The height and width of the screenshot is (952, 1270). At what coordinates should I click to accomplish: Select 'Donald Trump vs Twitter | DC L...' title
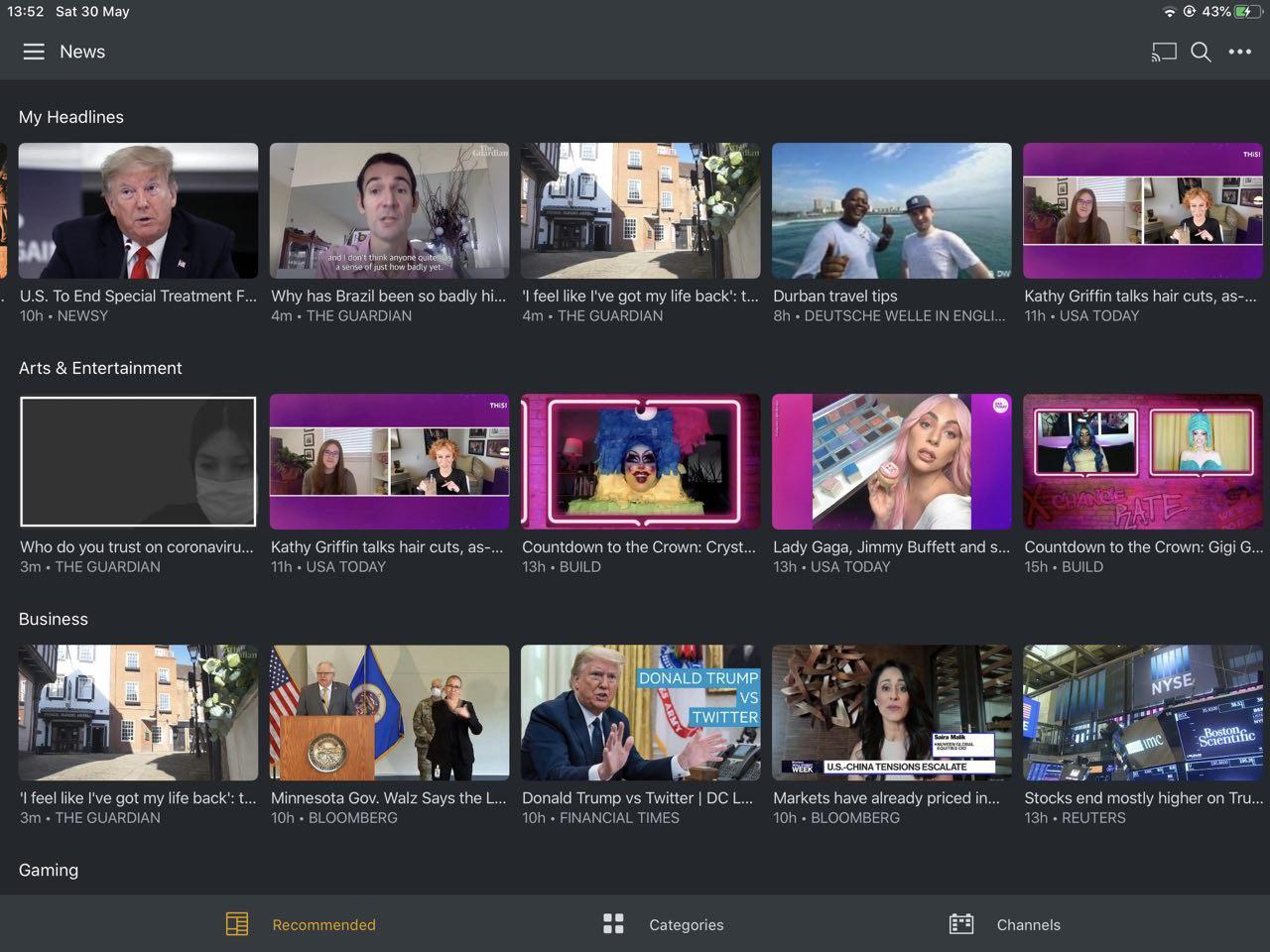click(x=638, y=797)
